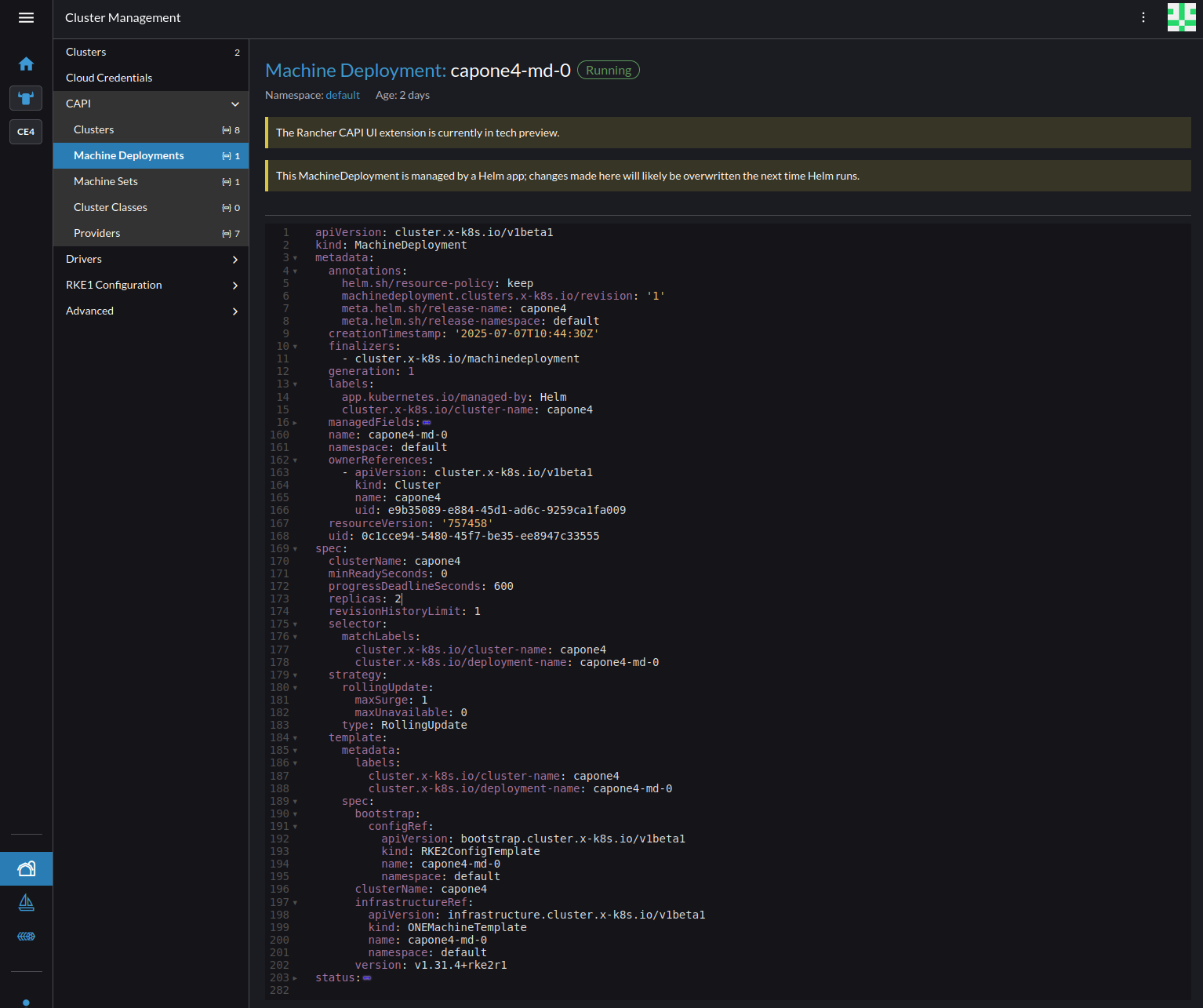The width and height of the screenshot is (1203, 1008).
Task: Click the type: RollingUpdate line
Action: (405, 725)
